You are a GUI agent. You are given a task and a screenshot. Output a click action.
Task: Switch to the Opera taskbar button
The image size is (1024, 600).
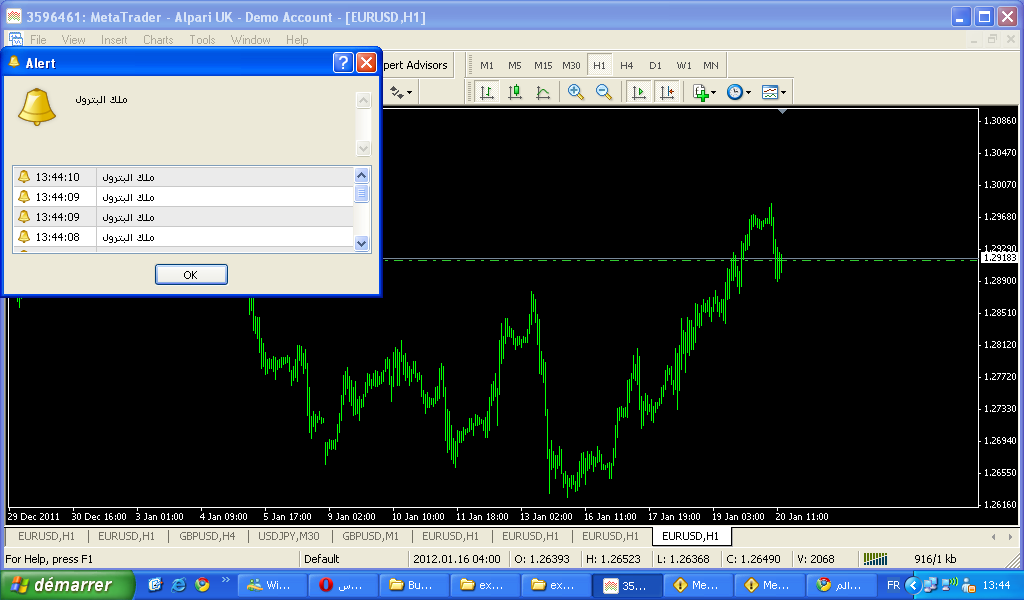click(344, 585)
